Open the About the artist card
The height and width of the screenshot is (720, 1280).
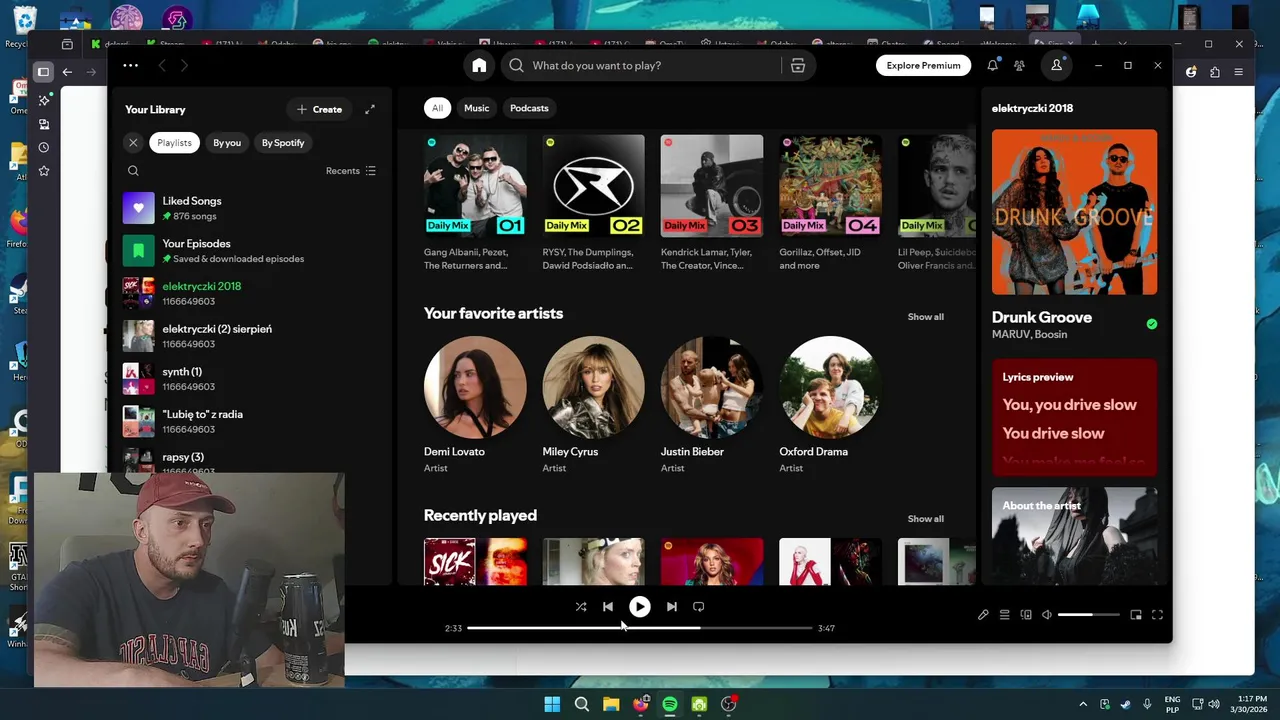[1074, 535]
